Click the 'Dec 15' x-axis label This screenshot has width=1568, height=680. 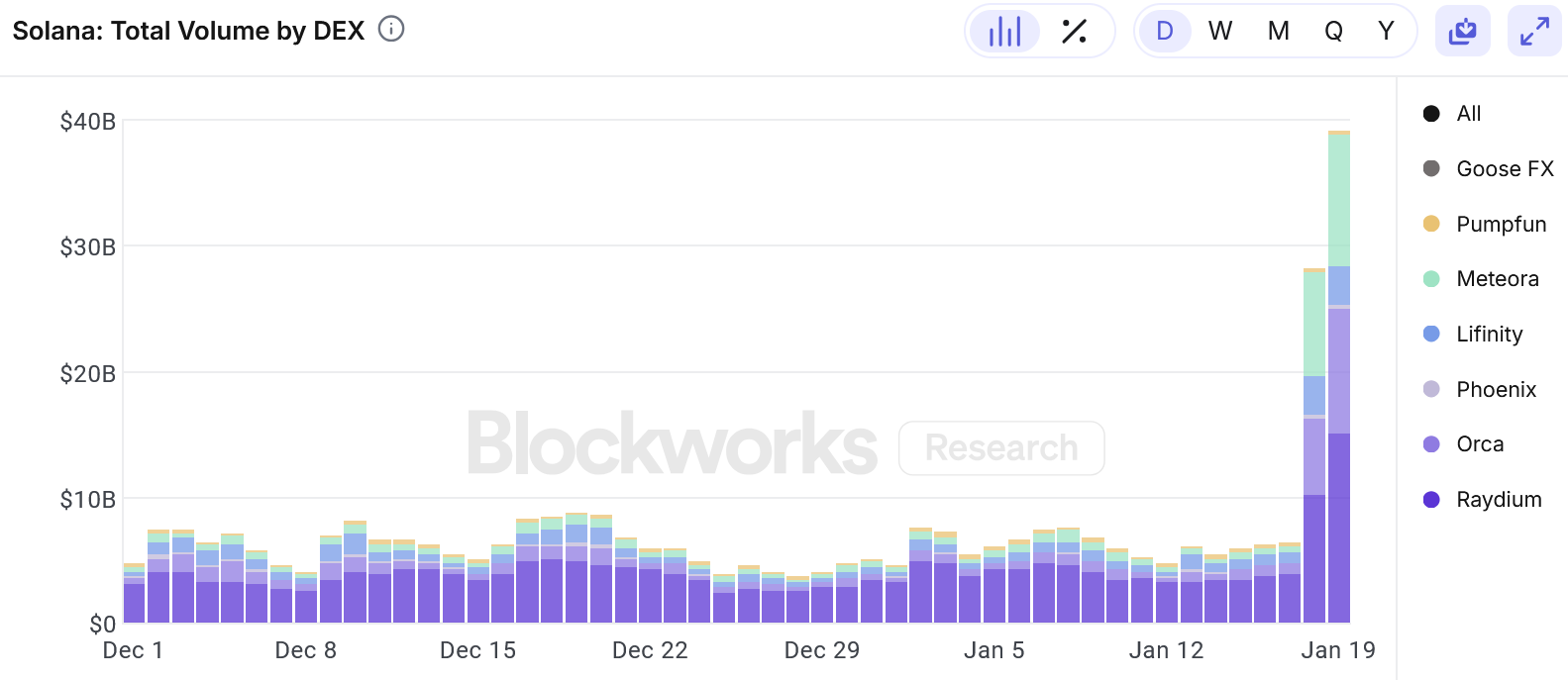(x=477, y=650)
